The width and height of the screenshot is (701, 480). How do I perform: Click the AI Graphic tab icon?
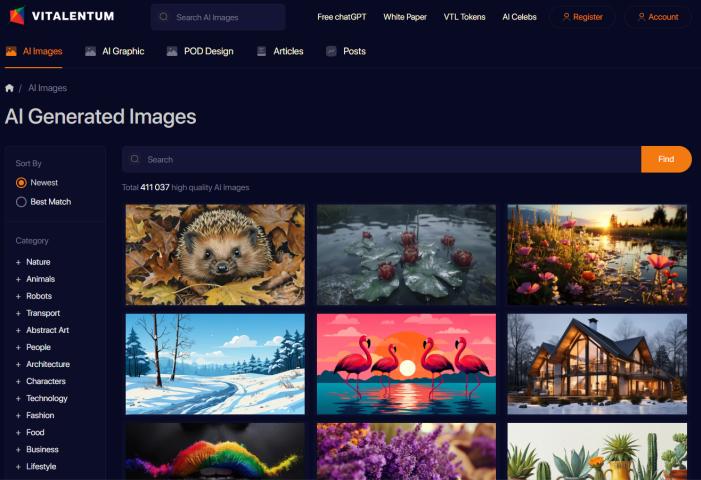[x=91, y=51]
